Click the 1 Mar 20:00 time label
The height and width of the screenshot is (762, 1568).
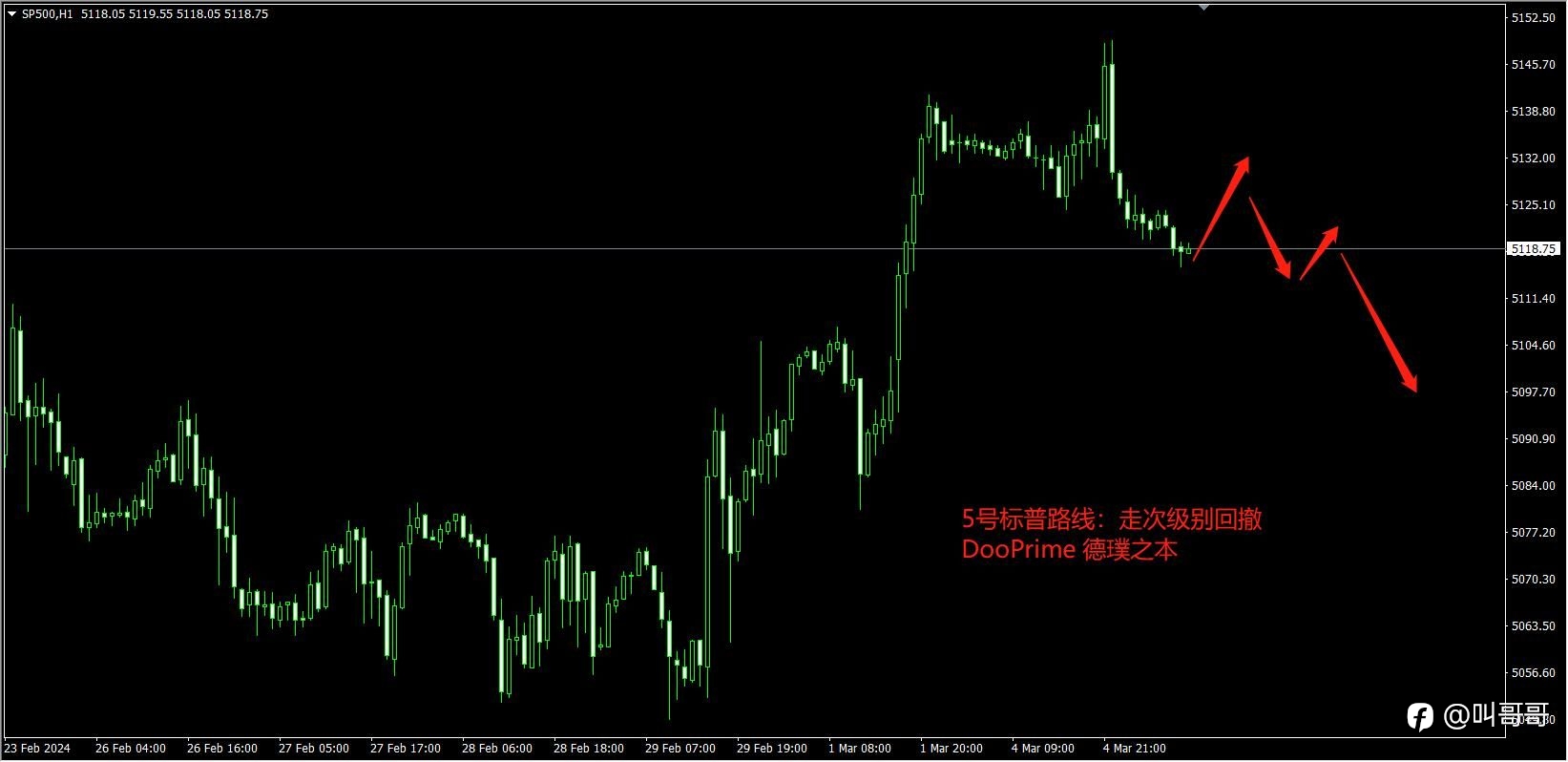click(951, 749)
